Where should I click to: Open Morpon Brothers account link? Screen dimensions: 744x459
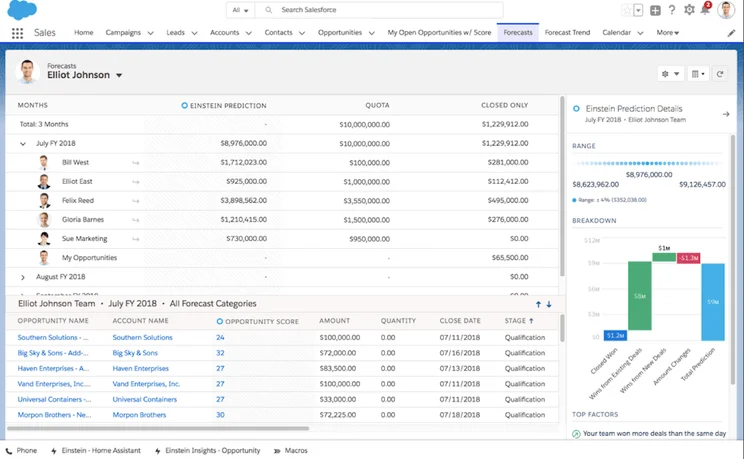coord(139,415)
